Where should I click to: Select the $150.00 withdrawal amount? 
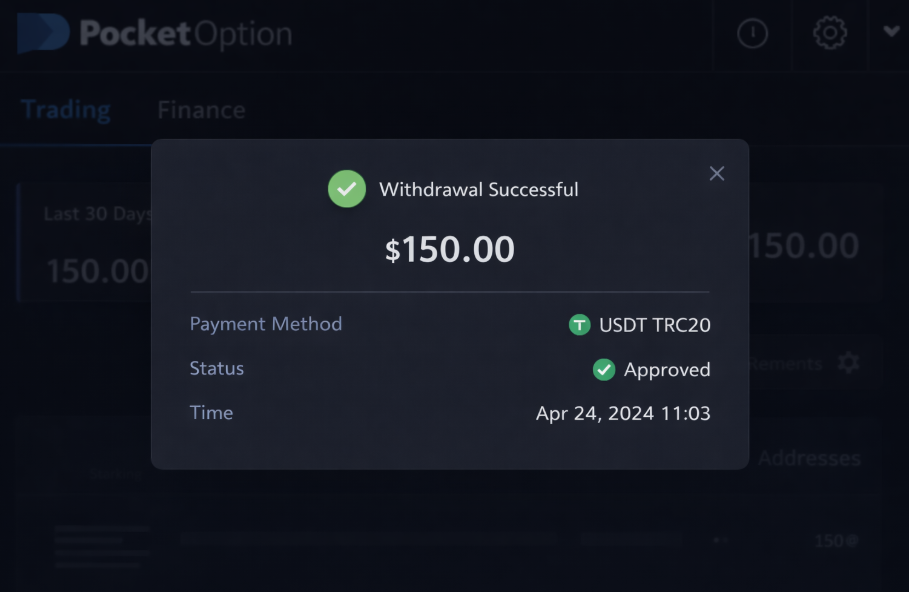[x=450, y=249]
